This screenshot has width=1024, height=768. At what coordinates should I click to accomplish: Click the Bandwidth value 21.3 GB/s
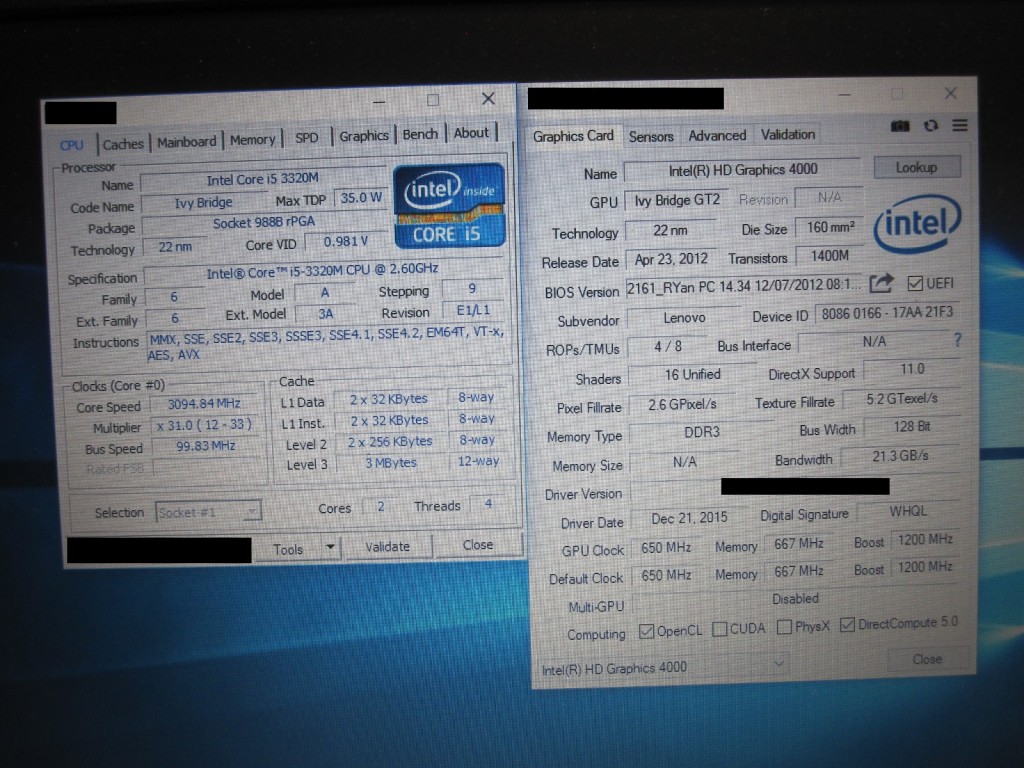pos(900,456)
